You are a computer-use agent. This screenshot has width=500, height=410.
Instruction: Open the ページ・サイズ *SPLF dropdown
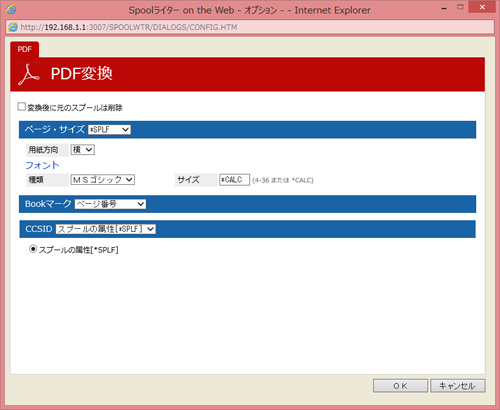[109, 129]
